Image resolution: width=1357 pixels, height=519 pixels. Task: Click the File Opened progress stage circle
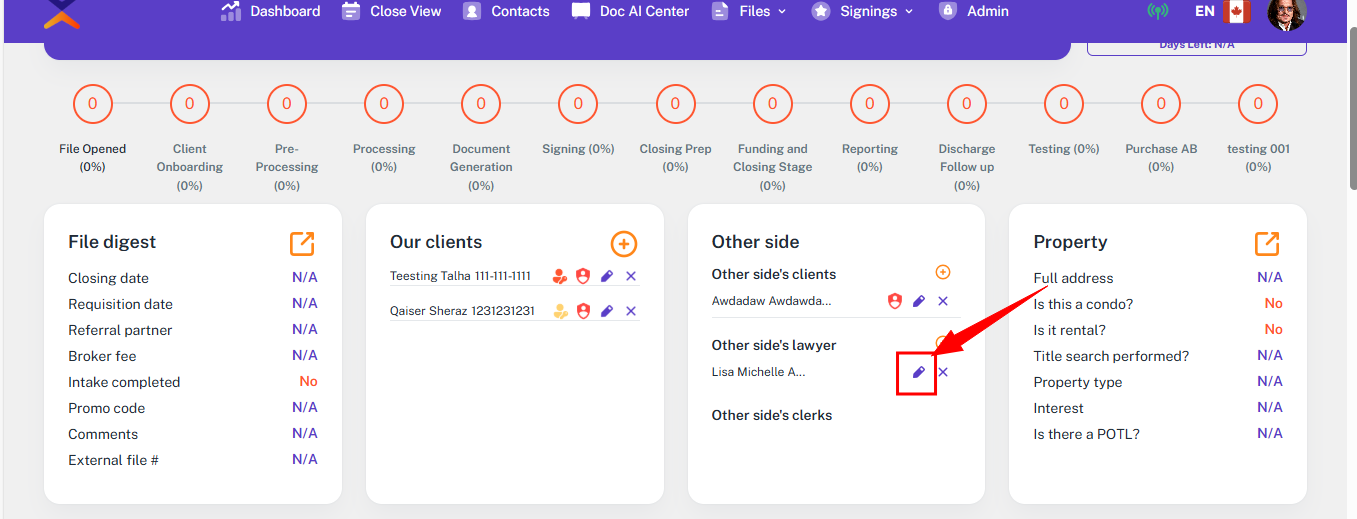[x=93, y=104]
